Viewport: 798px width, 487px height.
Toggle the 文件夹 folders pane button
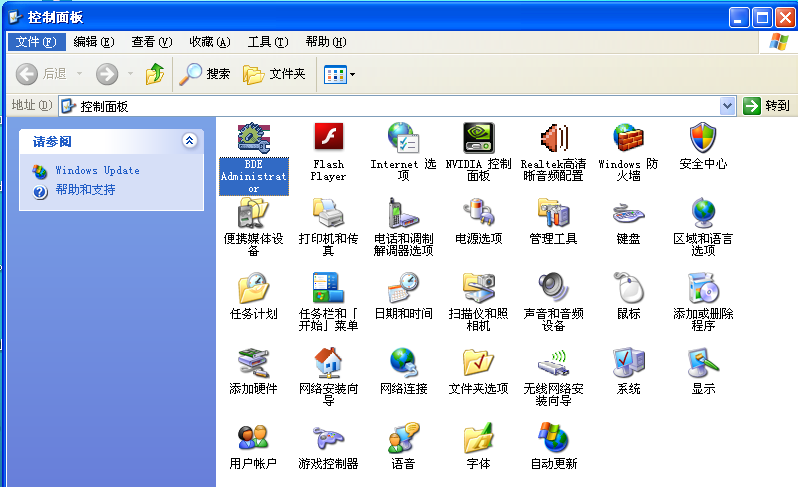274,74
